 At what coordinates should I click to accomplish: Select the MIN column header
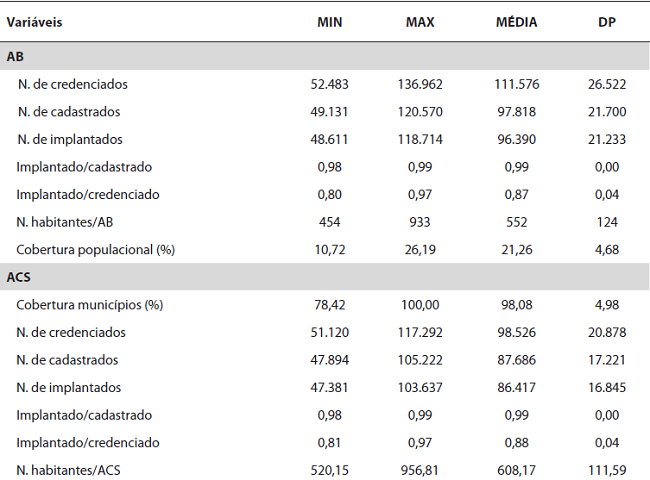pyautogui.click(x=329, y=22)
